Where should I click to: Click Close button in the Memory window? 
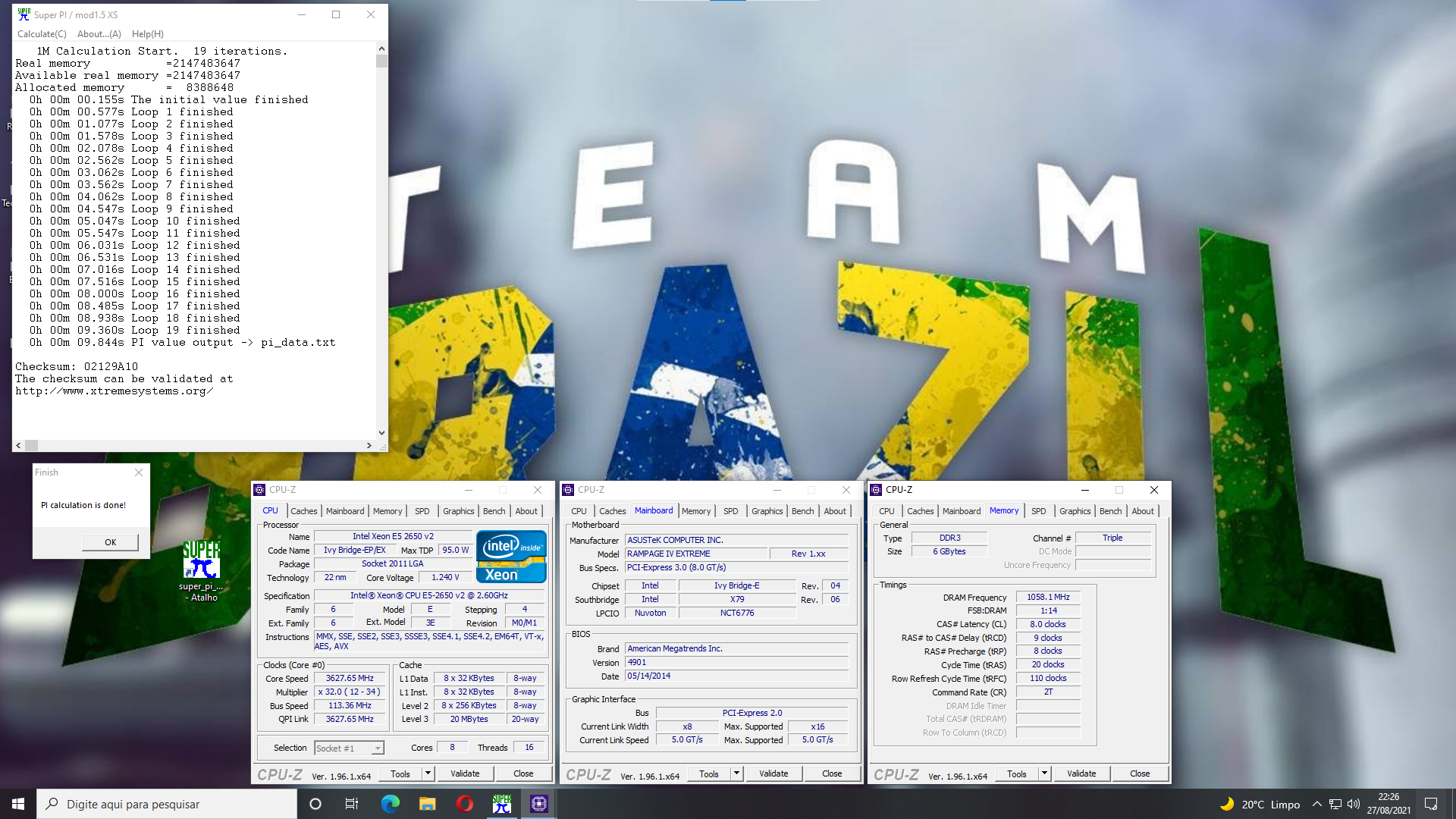point(1140,773)
